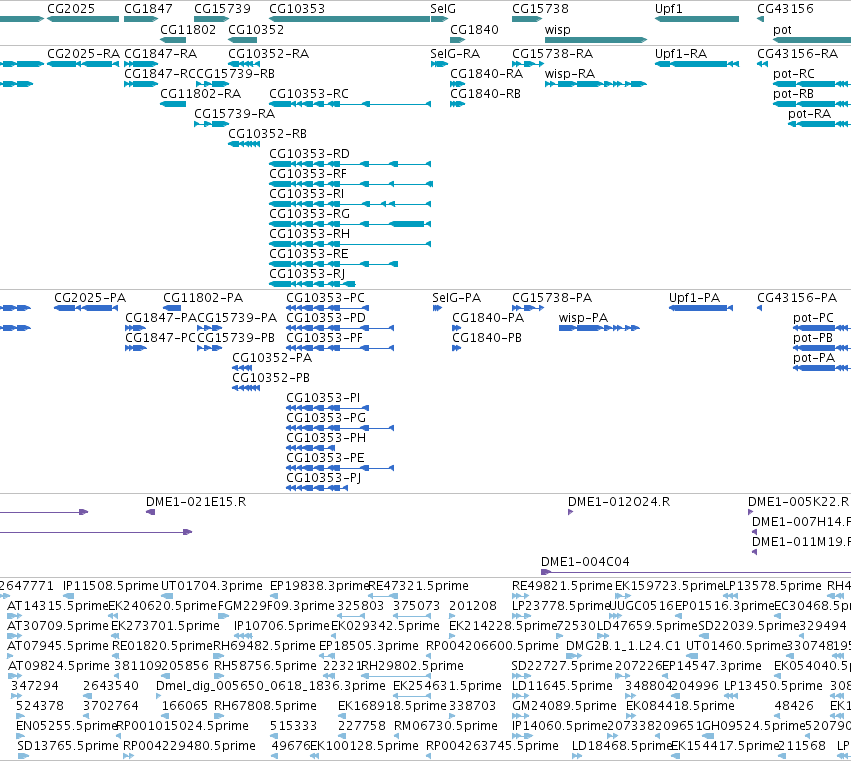Select transcript CG11802-RA
The height and width of the screenshot is (761, 851).
173,104
